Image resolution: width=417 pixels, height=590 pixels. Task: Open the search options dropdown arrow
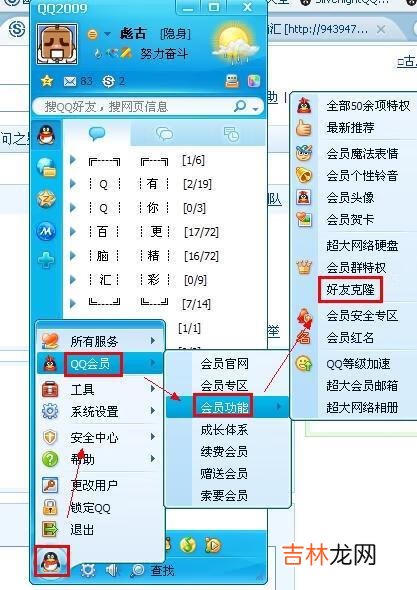(256, 109)
